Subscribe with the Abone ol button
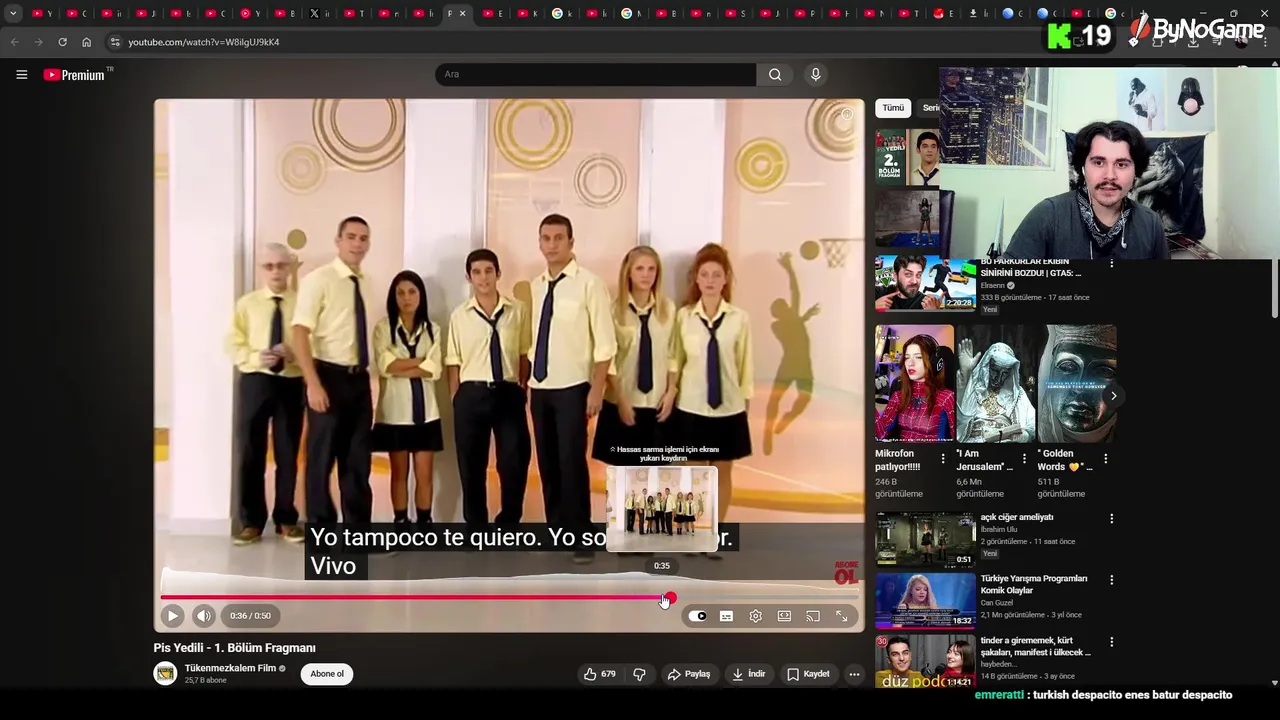 (327, 674)
